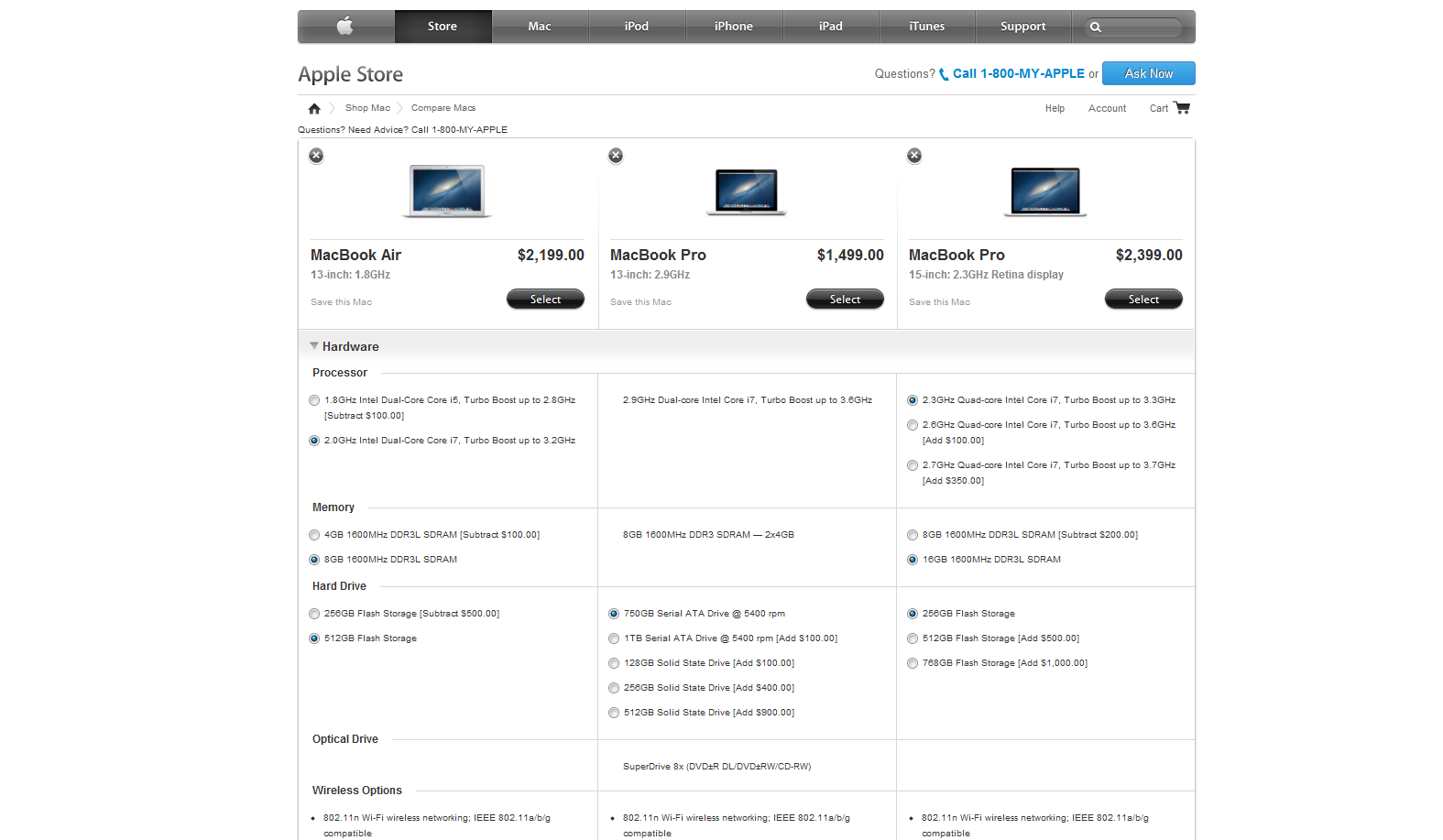Go to Shop Mac breadcrumb
Image resolution: width=1443 pixels, height=840 pixels.
tap(367, 108)
